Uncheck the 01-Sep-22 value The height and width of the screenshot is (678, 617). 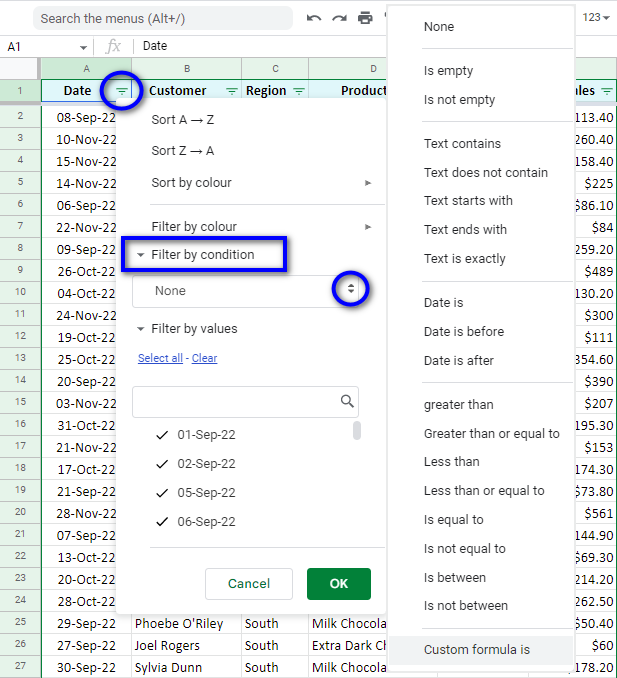(x=162, y=435)
